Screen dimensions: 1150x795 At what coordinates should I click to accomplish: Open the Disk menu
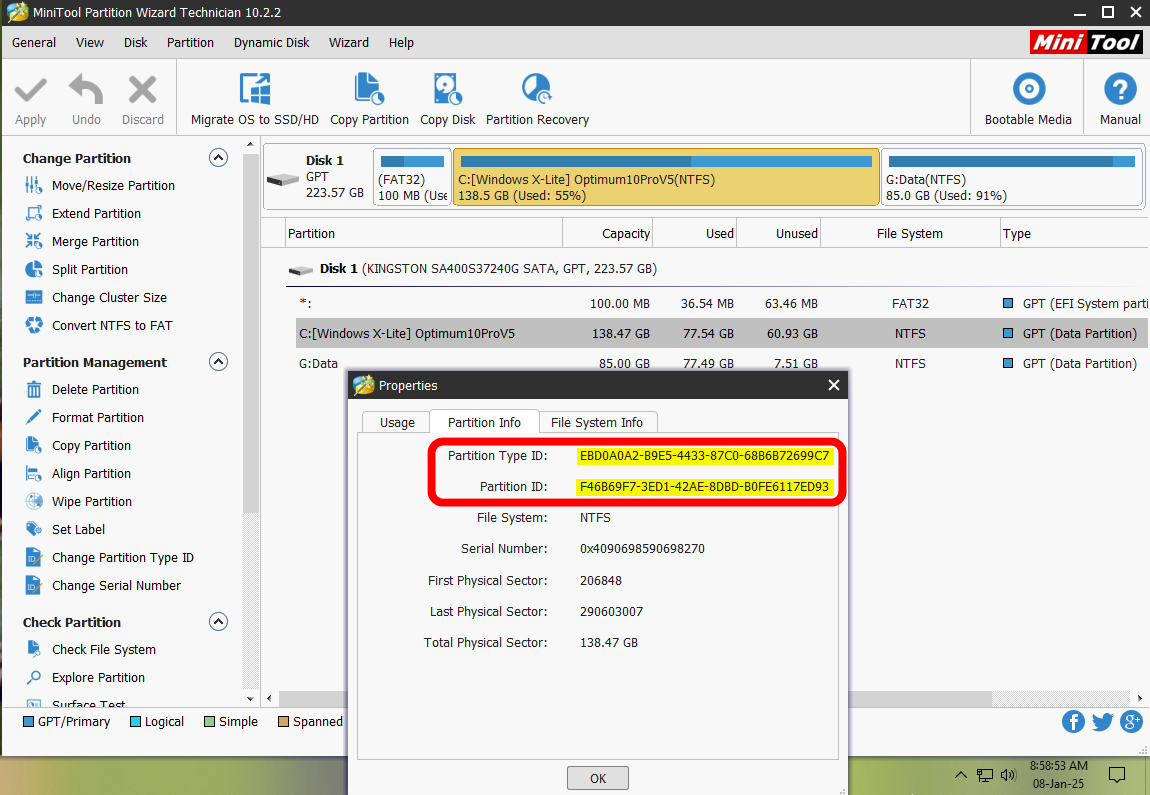click(x=135, y=43)
